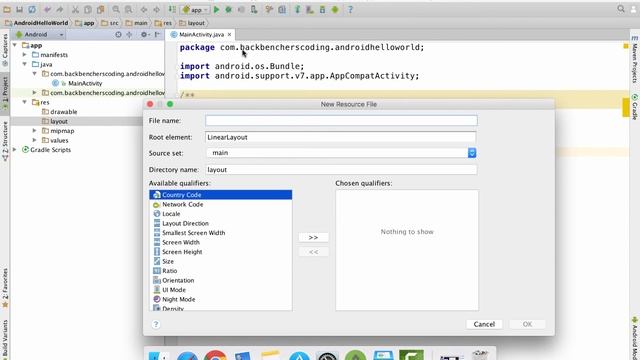
Task: Click the Root element field
Action: click(341, 137)
